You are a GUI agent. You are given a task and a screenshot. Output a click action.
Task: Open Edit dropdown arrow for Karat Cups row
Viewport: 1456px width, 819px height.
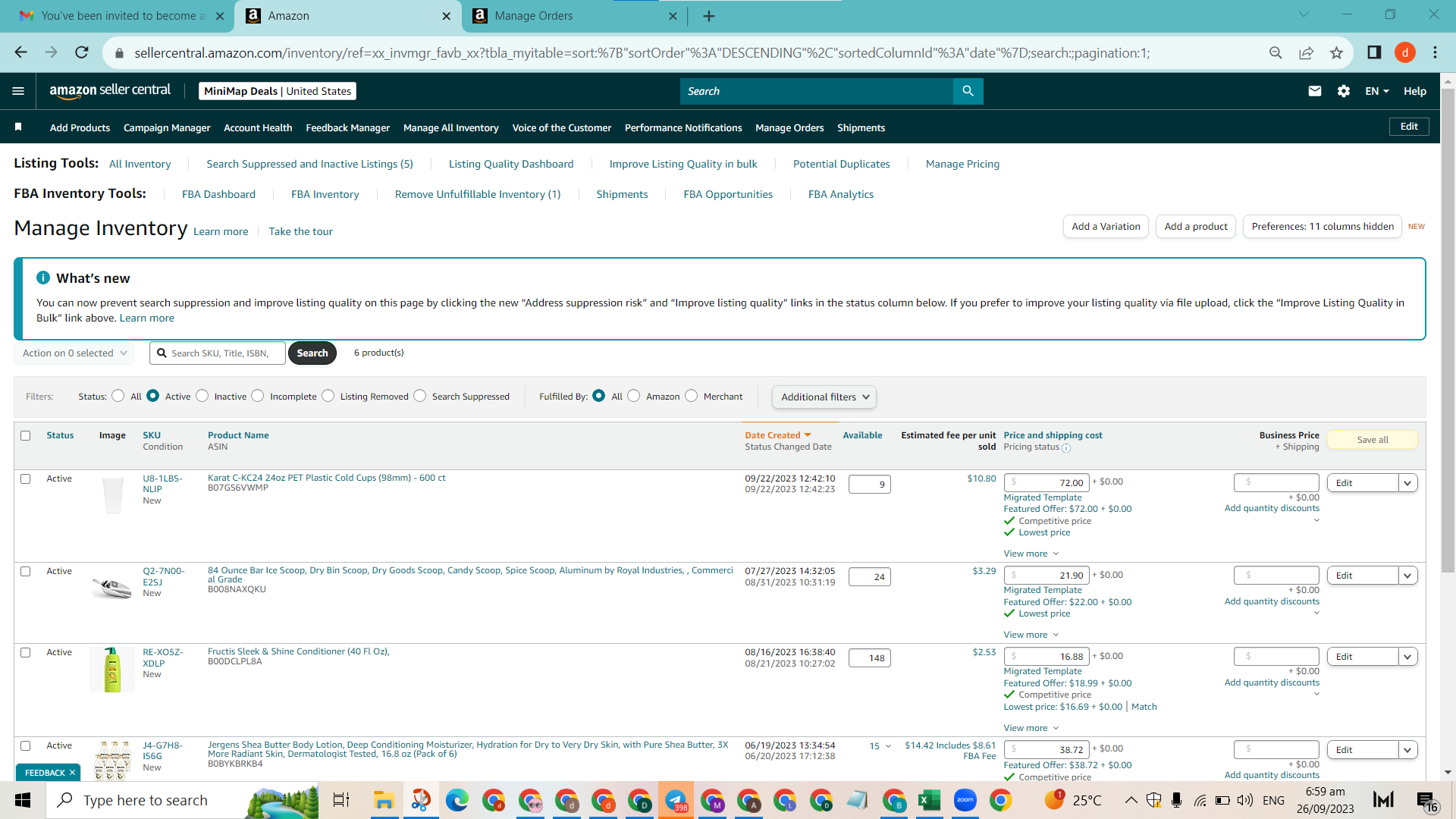(1408, 483)
